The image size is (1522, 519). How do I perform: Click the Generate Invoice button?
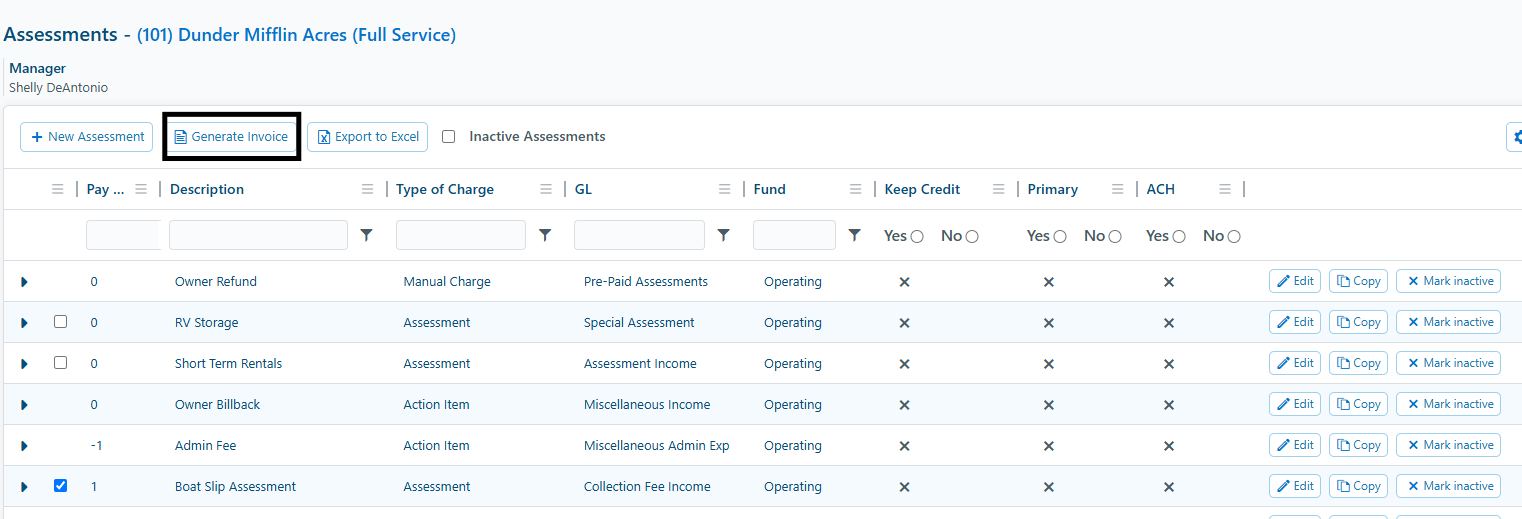click(231, 137)
